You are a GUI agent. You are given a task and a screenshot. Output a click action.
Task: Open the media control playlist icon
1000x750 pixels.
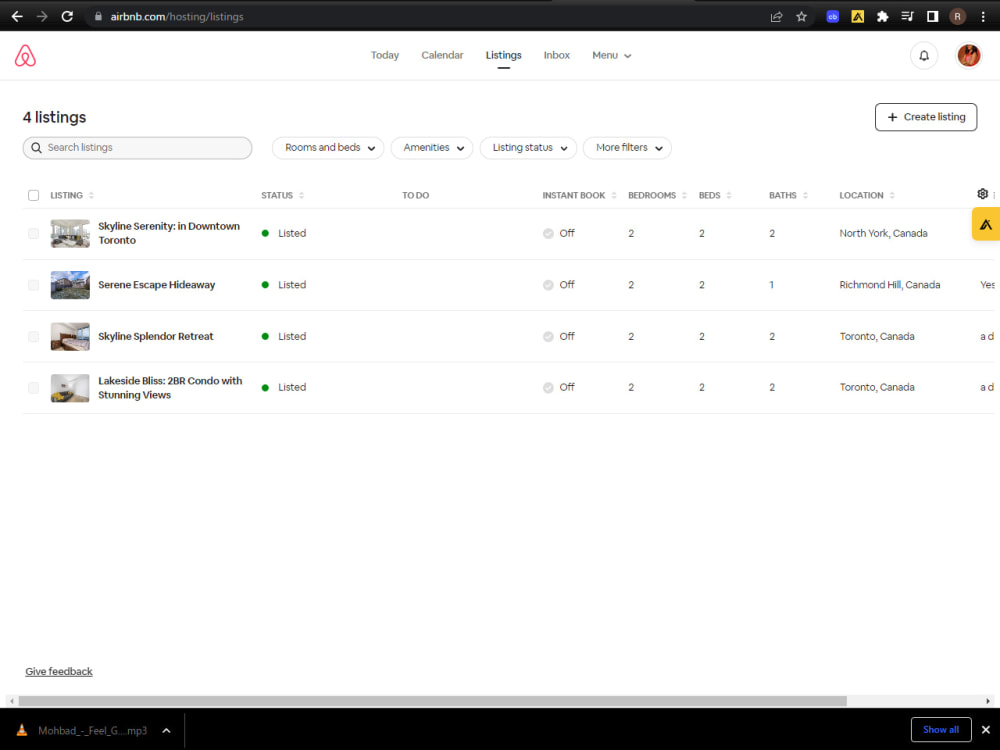(x=907, y=17)
